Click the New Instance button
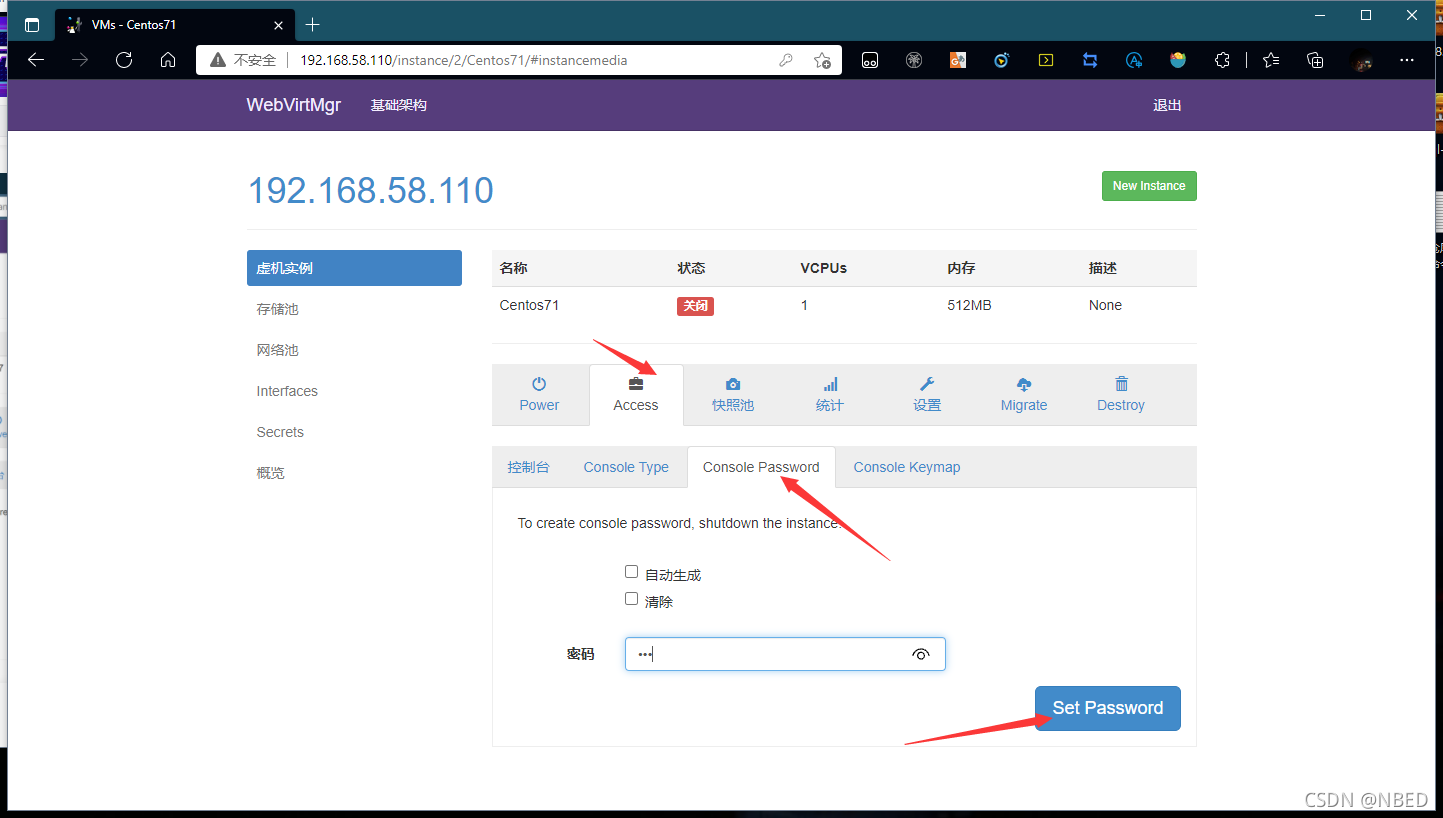This screenshot has width=1443, height=818. 1149,186
